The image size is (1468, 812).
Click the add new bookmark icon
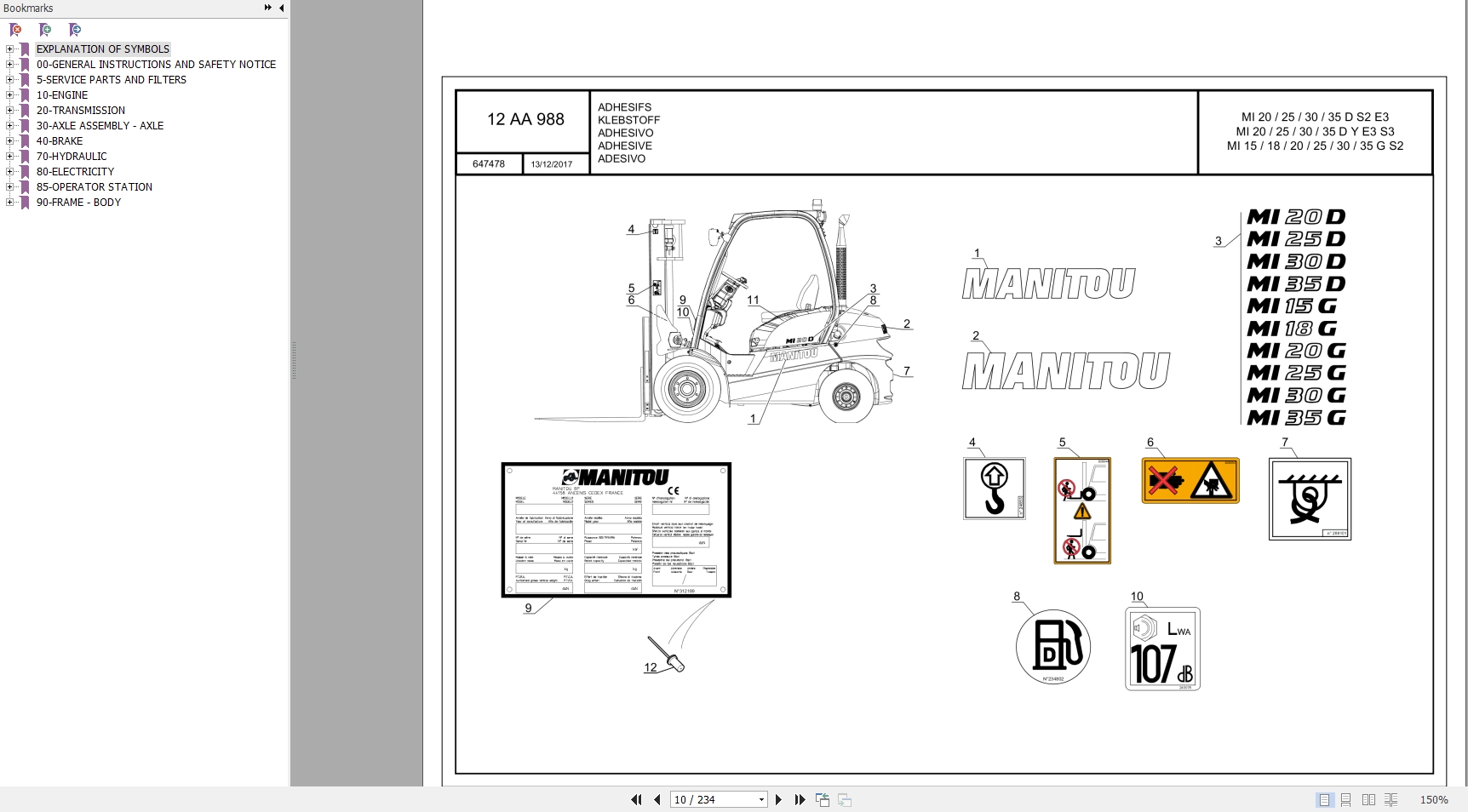coord(45,30)
